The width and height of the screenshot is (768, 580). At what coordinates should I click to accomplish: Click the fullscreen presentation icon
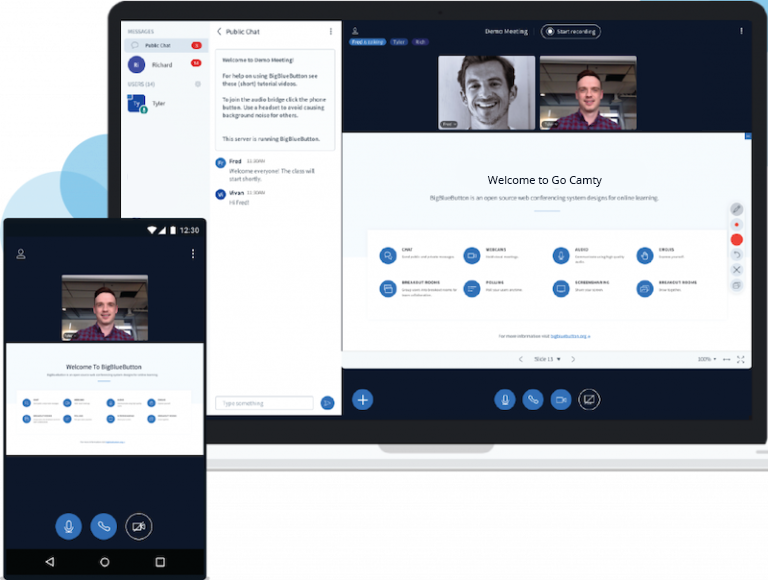[741, 358]
